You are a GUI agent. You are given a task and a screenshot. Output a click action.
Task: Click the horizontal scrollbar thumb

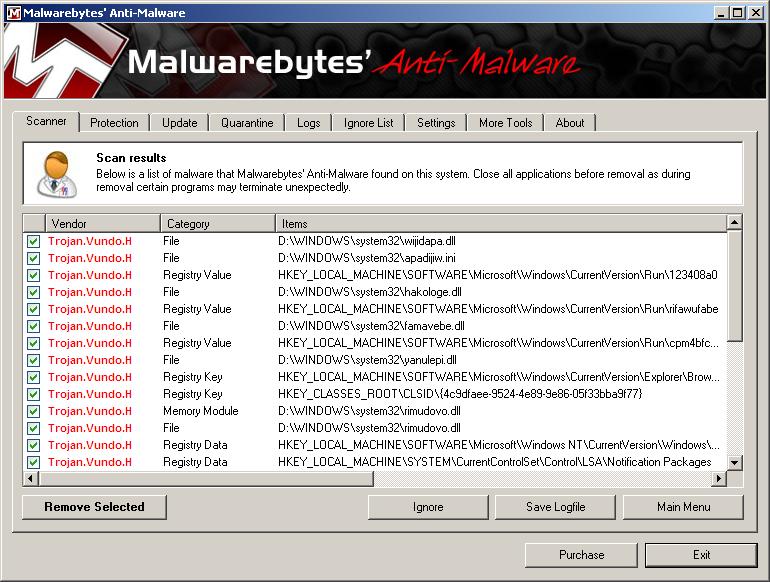click(206, 478)
